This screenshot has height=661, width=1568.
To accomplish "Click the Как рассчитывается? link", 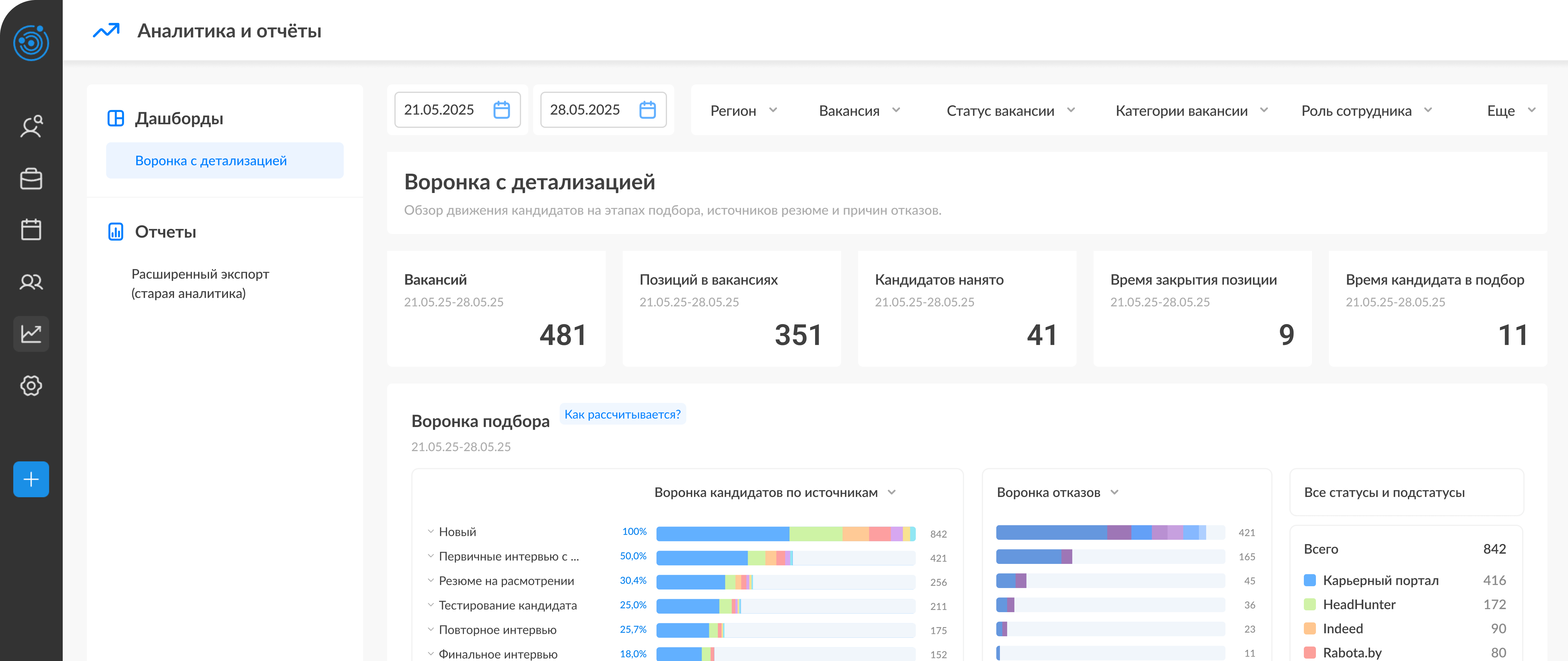I will click(x=622, y=415).
